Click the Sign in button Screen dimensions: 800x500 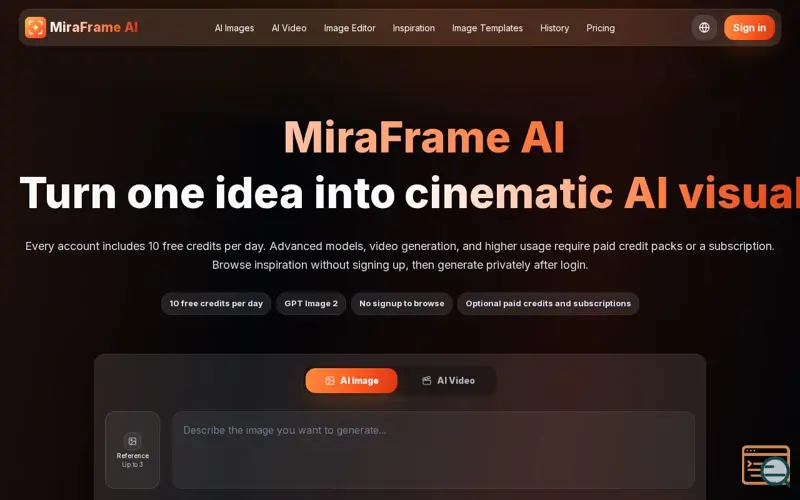coord(749,28)
